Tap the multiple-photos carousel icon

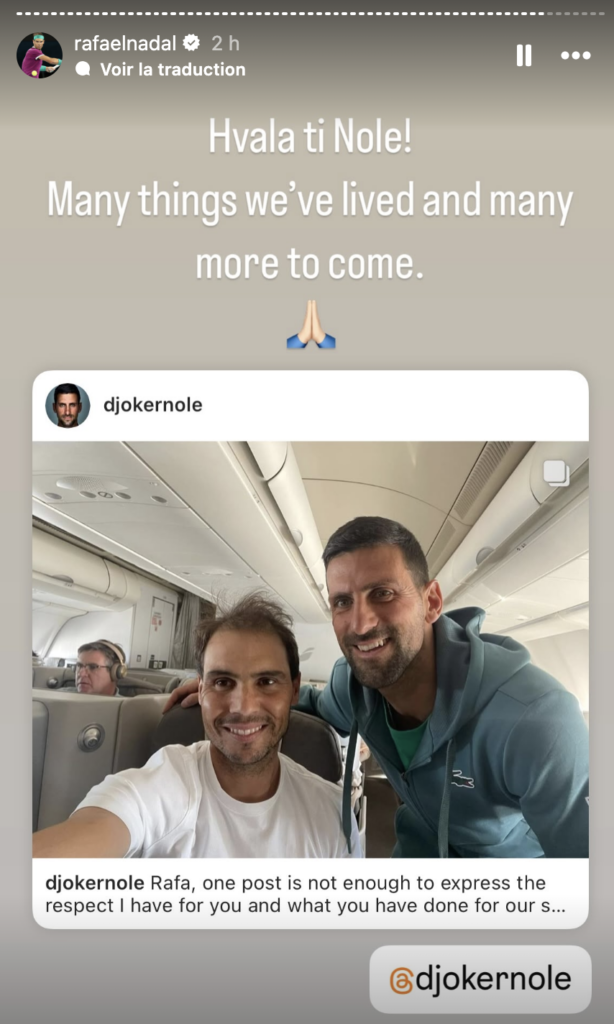(556, 473)
